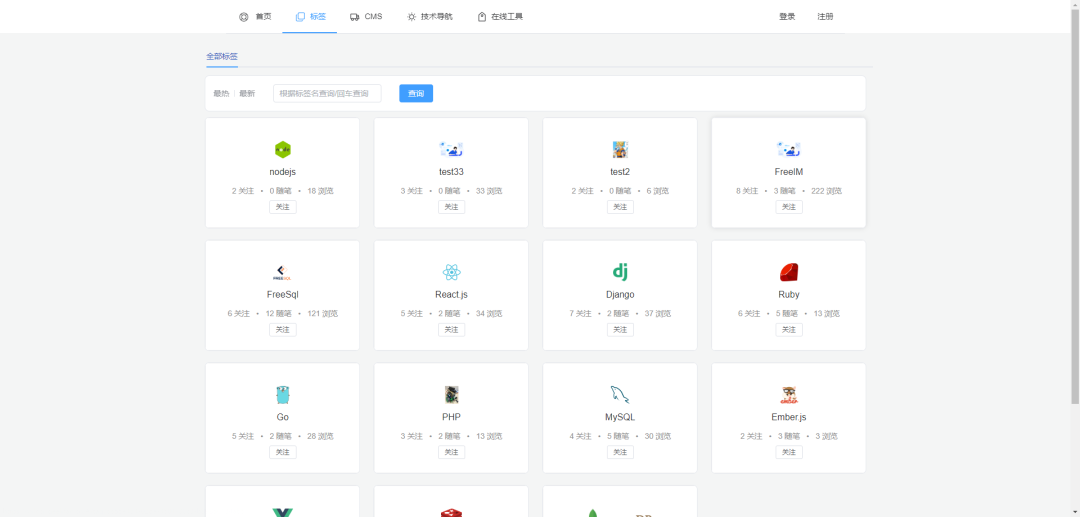Click the blue 查询 button
The height and width of the screenshot is (517, 1080).
click(415, 94)
